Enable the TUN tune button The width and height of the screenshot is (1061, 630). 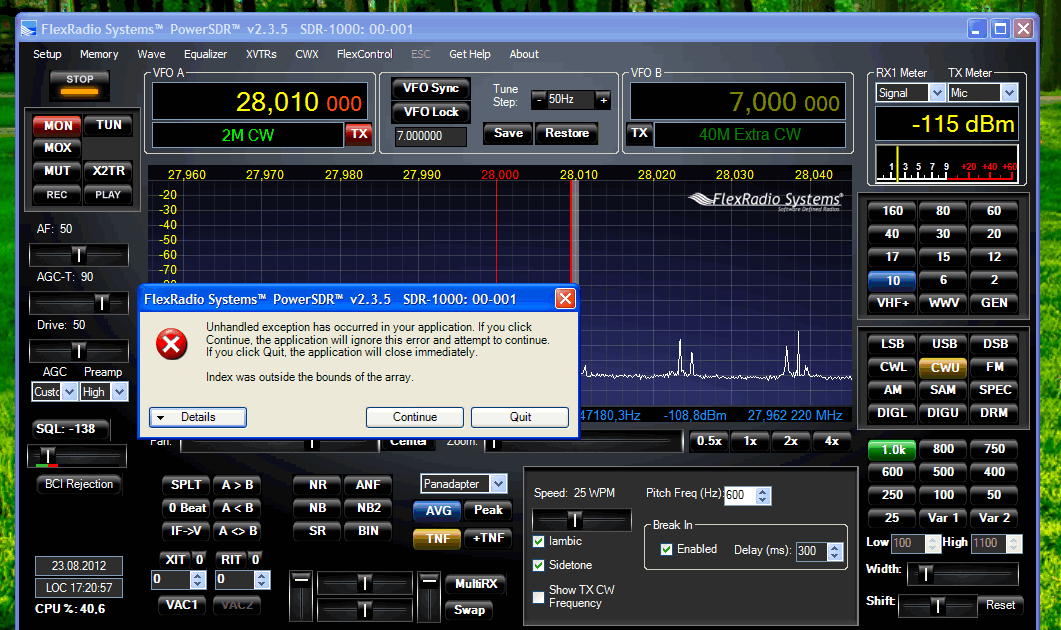(108, 125)
